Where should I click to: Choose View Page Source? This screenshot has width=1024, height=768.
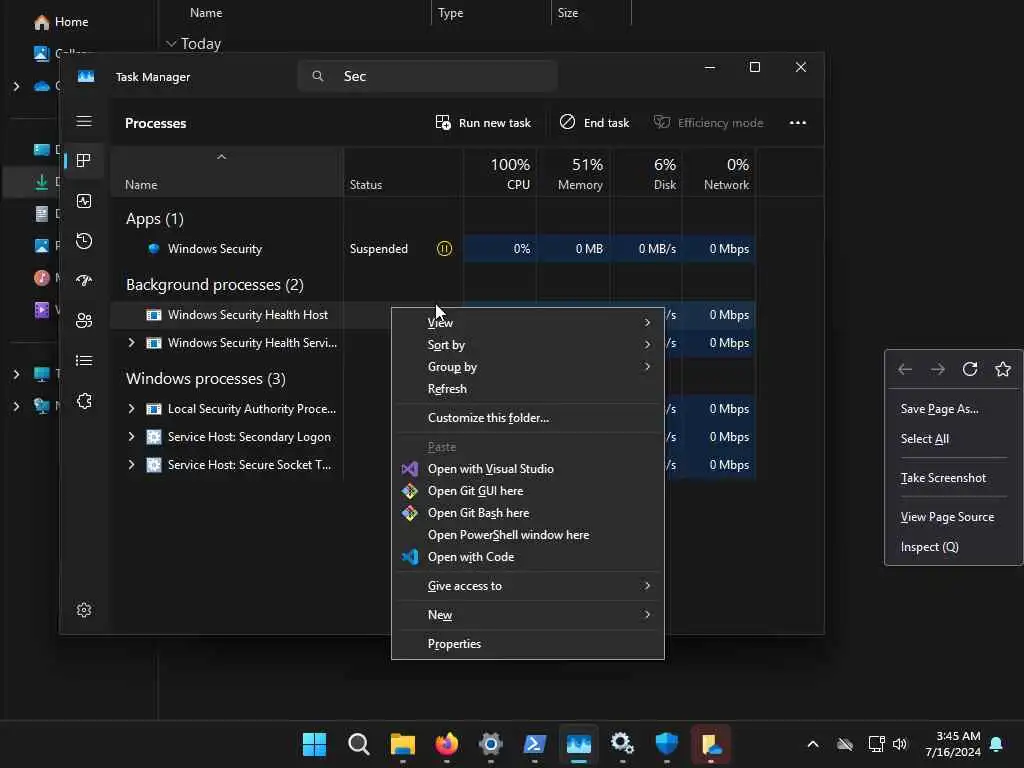click(x=953, y=517)
